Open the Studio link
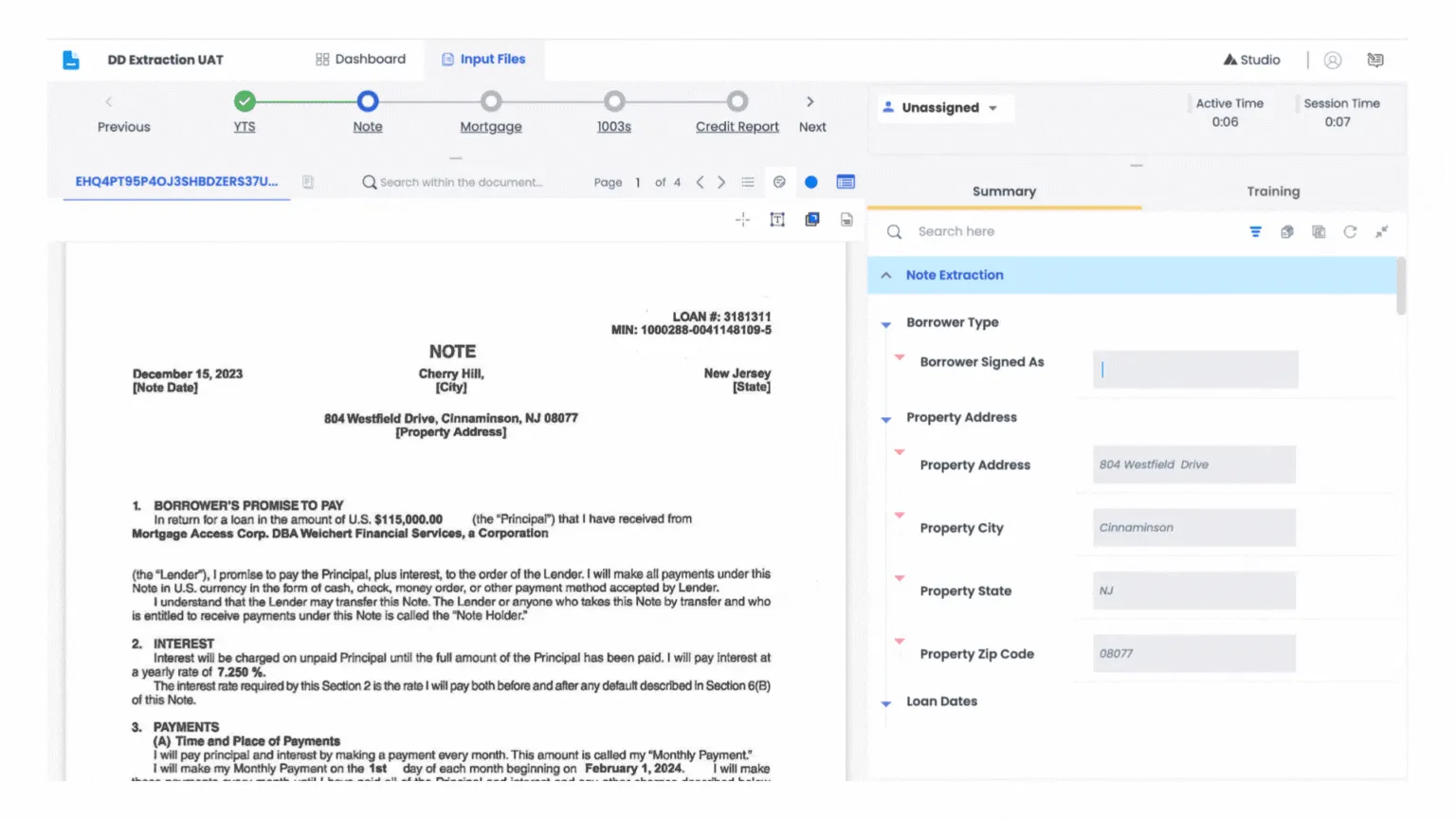The height and width of the screenshot is (819, 1456). [1251, 60]
